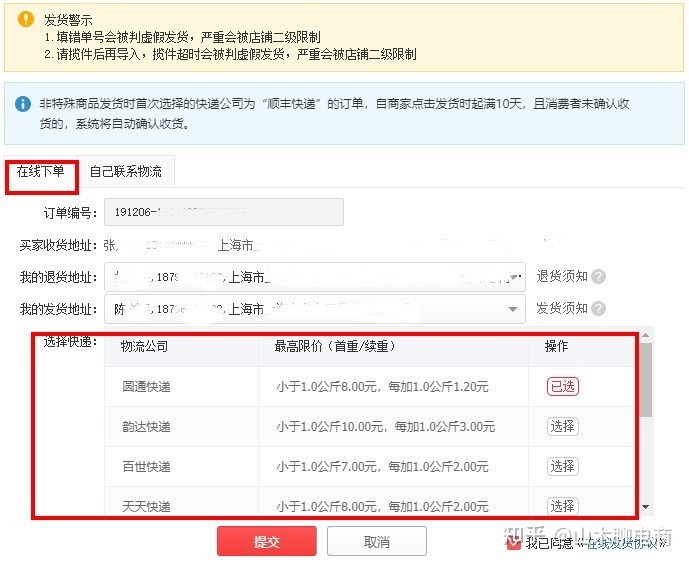Choose 韵达快递 with its 选择 button
This screenshot has width=689, height=564.
tap(562, 427)
